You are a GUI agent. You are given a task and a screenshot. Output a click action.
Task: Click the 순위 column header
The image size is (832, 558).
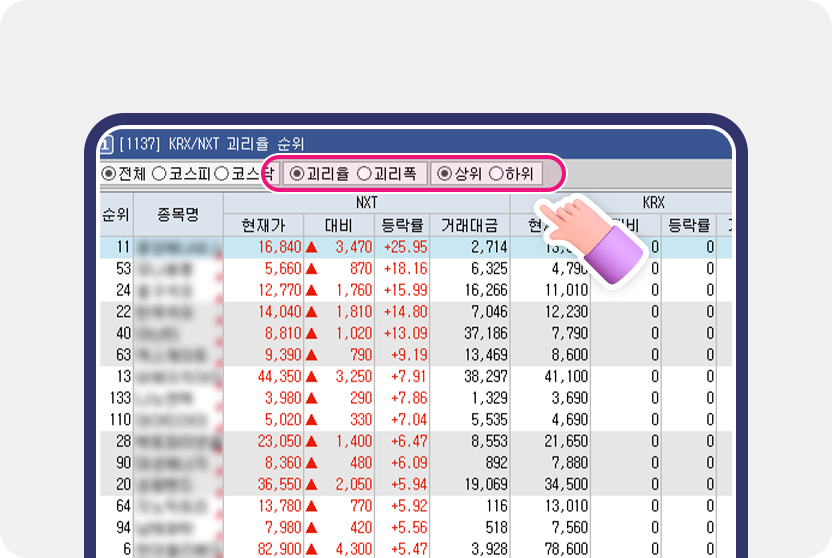[116, 214]
